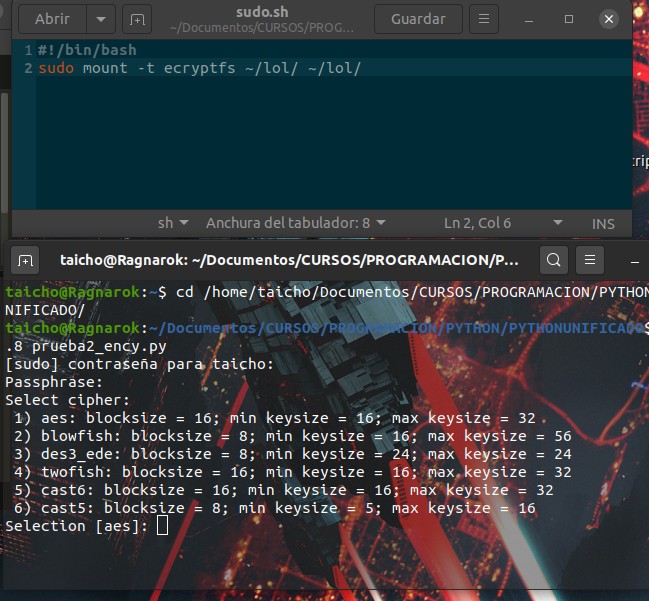Open the gedit hamburger menu
649x601 pixels.
[x=484, y=19]
